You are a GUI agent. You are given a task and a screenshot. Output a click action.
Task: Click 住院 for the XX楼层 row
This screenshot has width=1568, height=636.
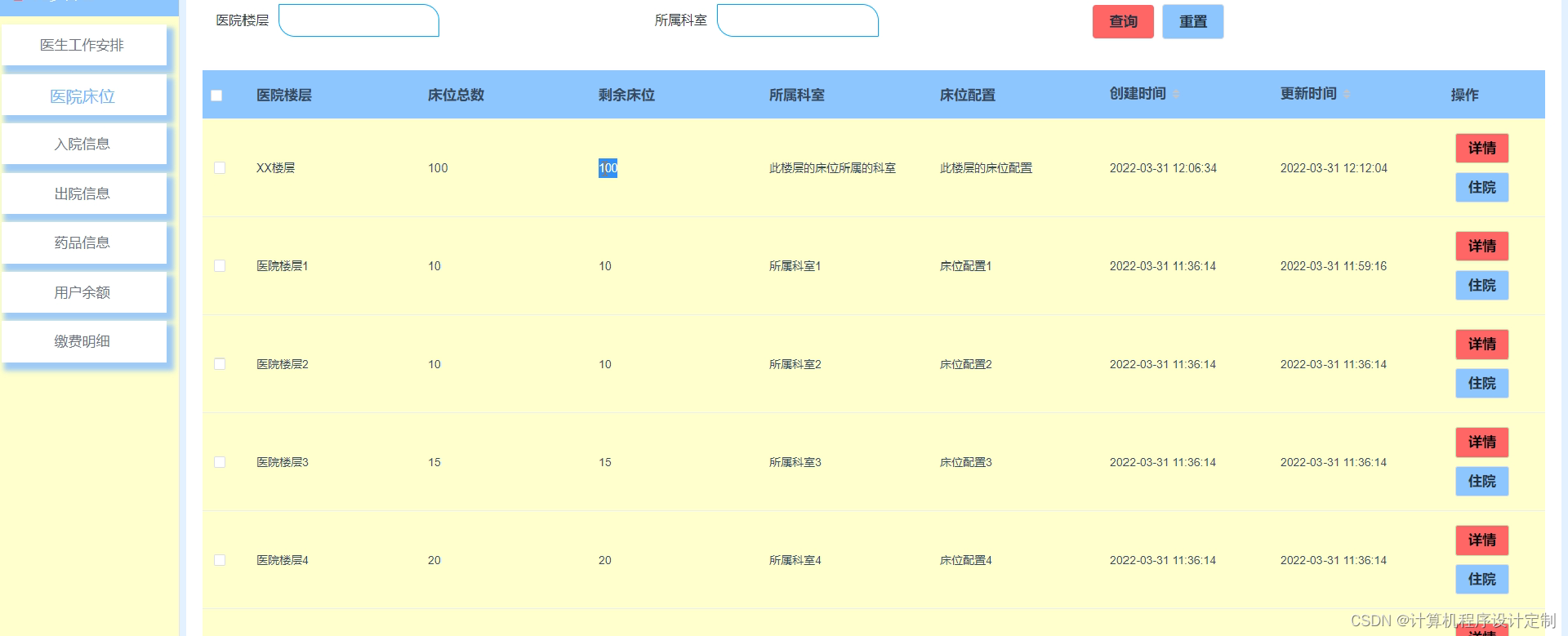(1482, 188)
